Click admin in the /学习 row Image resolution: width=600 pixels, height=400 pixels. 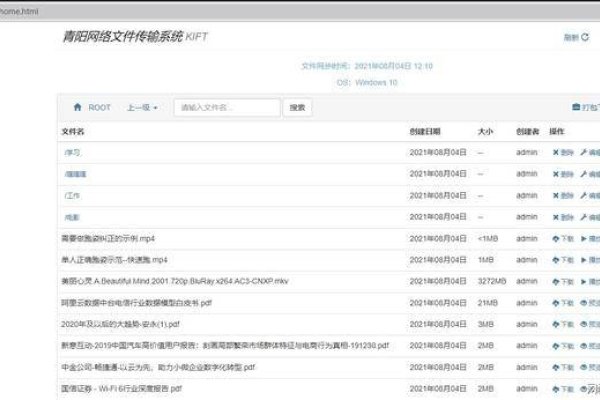tap(527, 152)
